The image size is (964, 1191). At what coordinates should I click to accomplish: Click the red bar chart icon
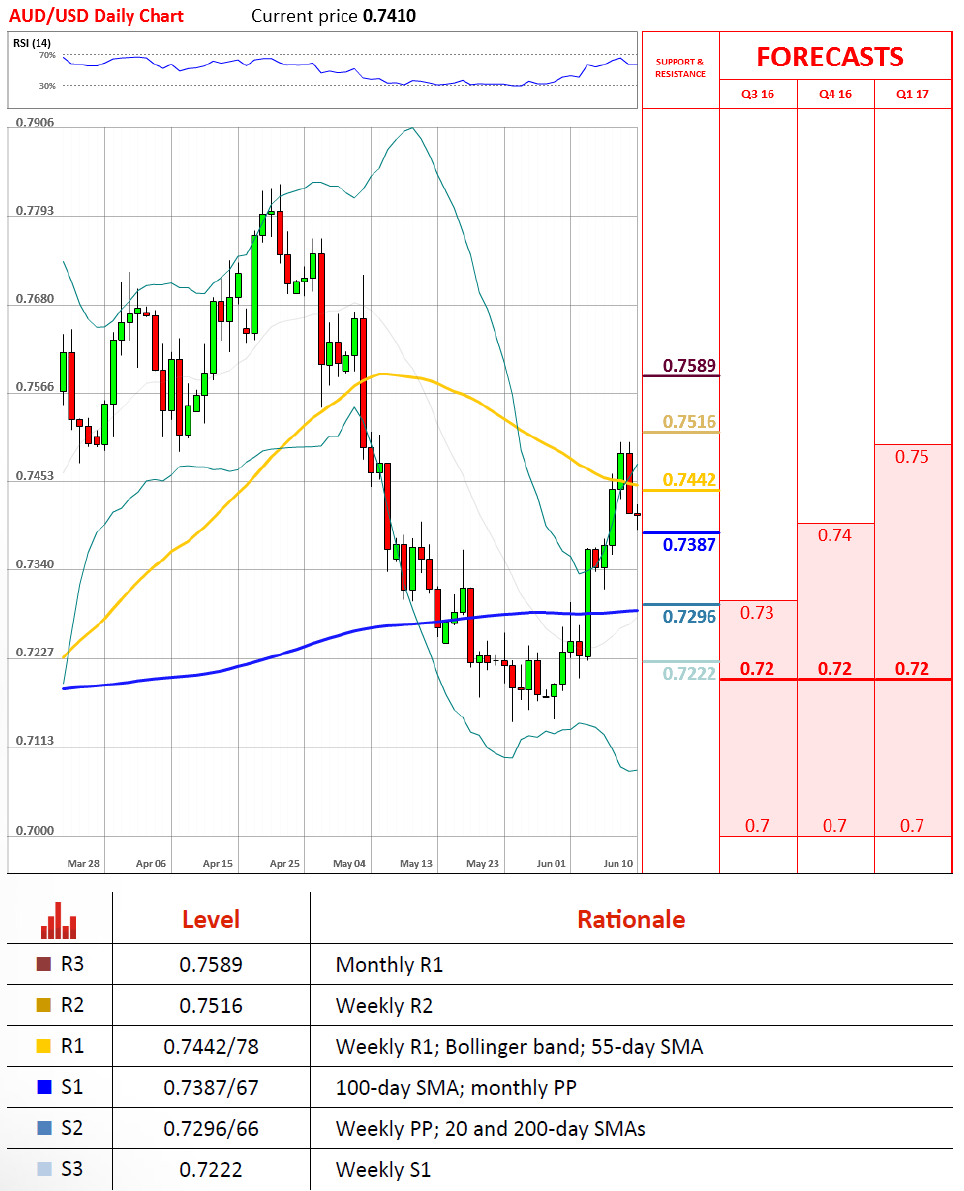click(x=58, y=921)
